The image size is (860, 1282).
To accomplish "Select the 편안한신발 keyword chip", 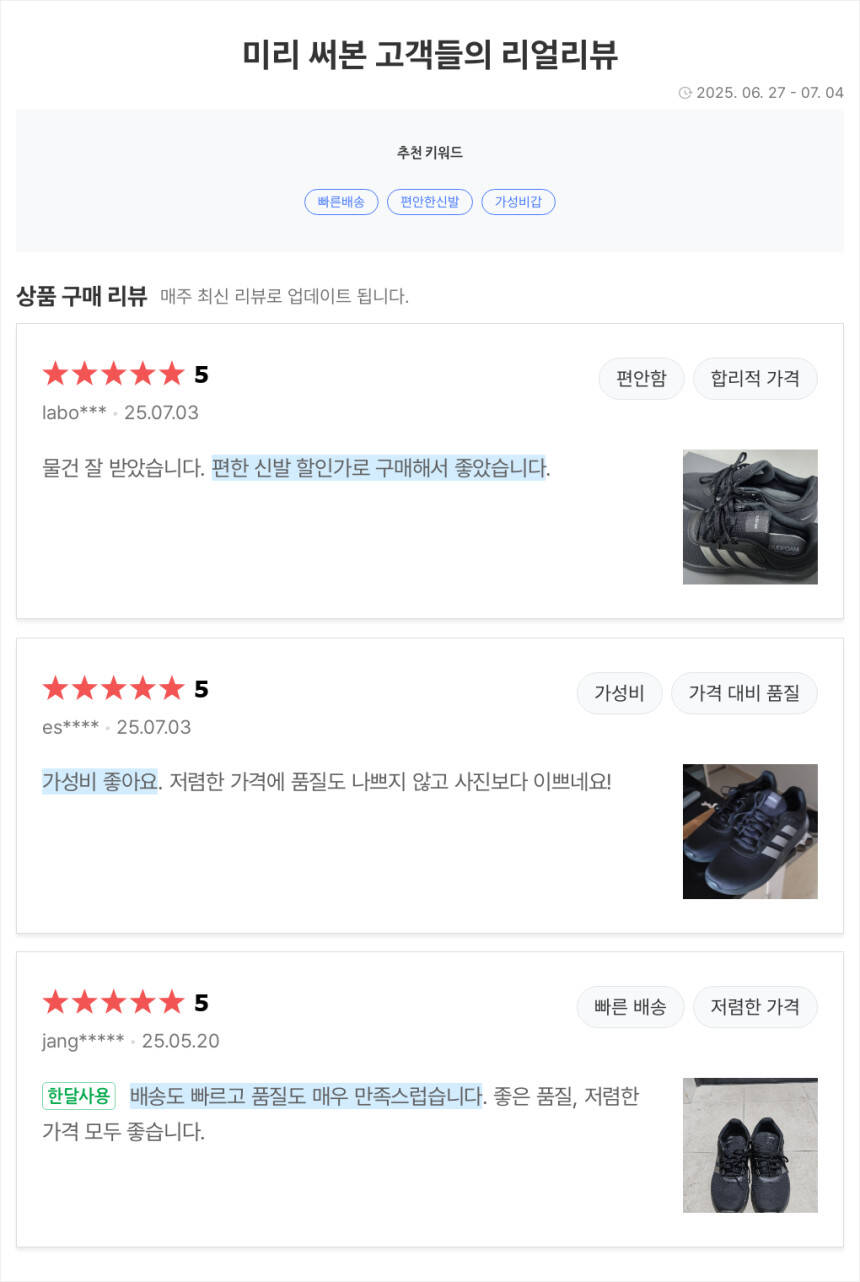I will click(429, 202).
